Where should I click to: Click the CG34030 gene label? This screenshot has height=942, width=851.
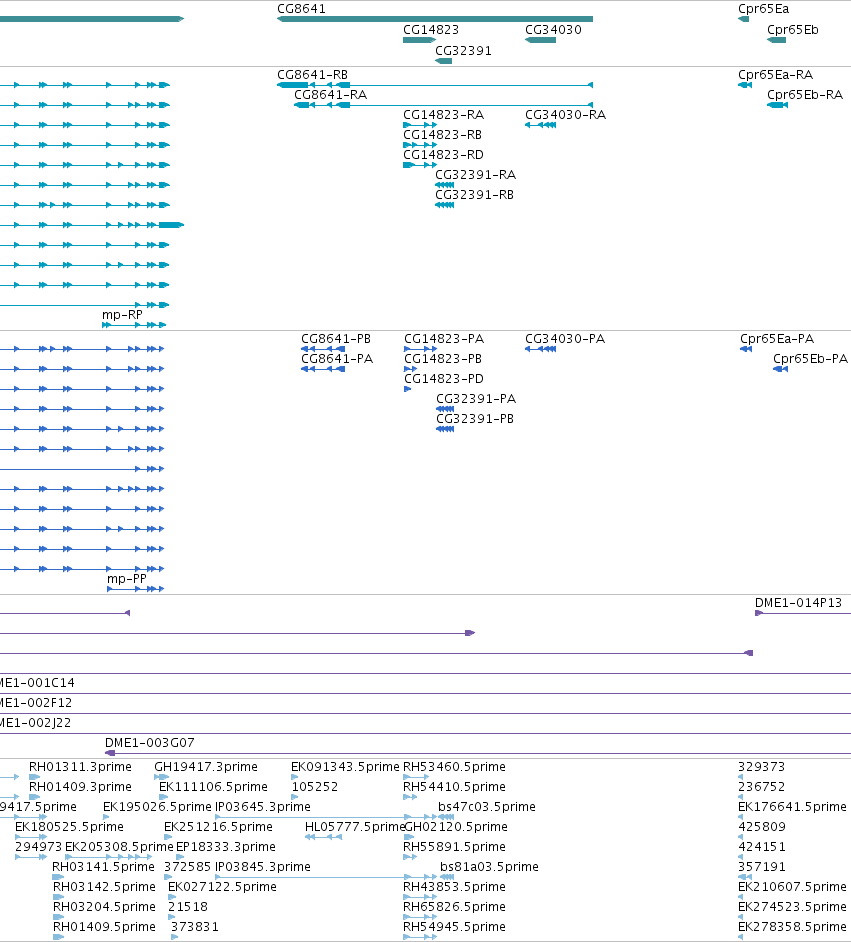[553, 29]
